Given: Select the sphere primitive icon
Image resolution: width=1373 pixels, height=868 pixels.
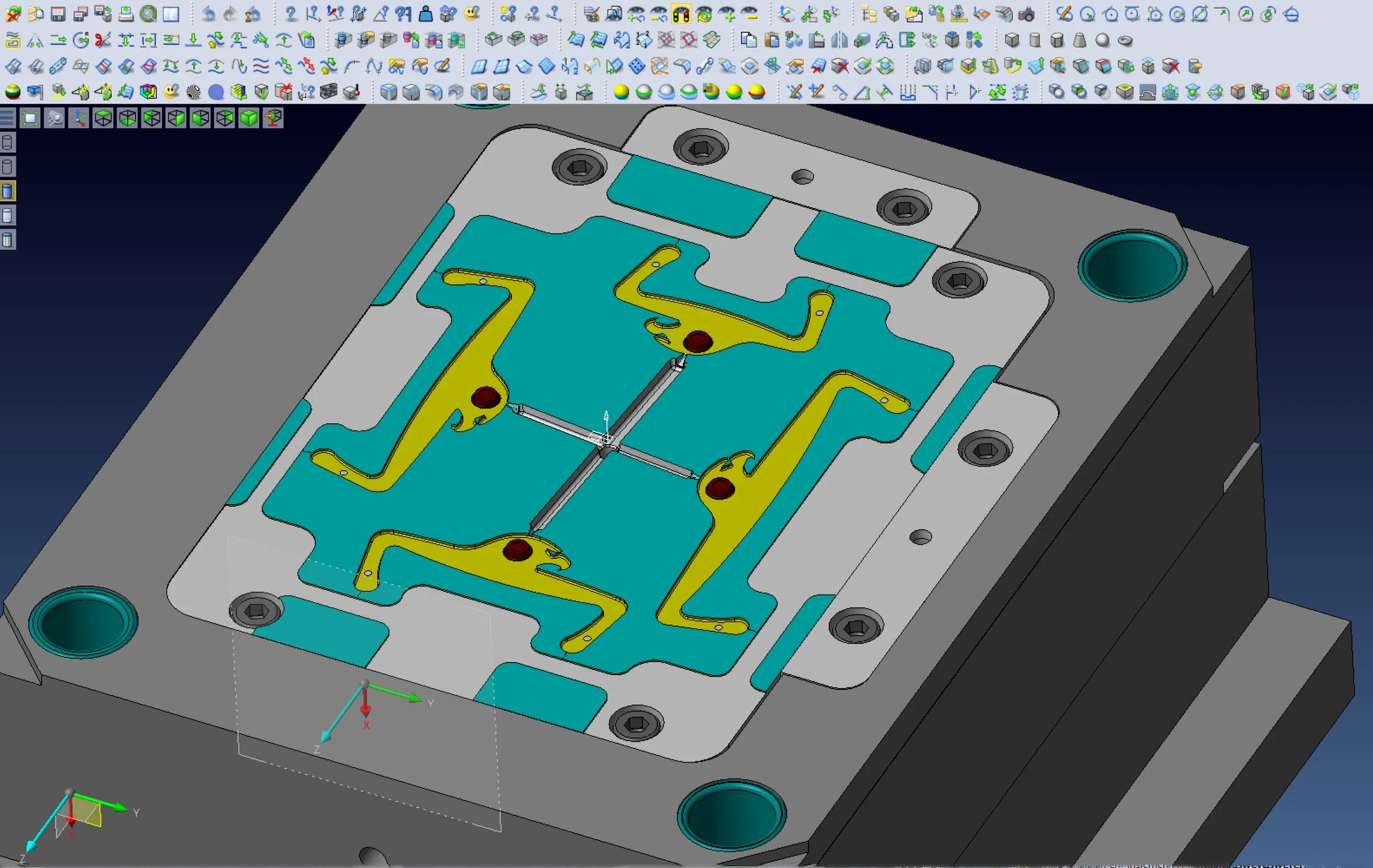Looking at the screenshot, I should pyautogui.click(x=1103, y=41).
